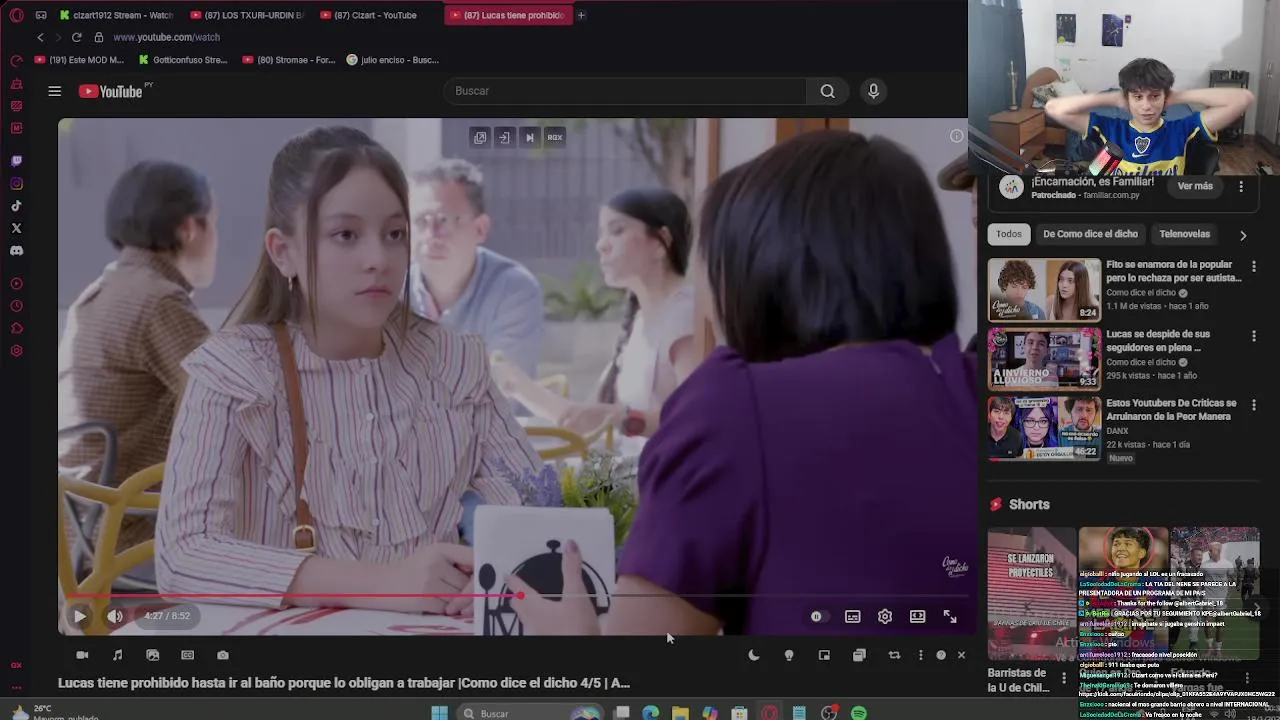Open GX Control speedometer icon in the sidebar

click(16, 61)
